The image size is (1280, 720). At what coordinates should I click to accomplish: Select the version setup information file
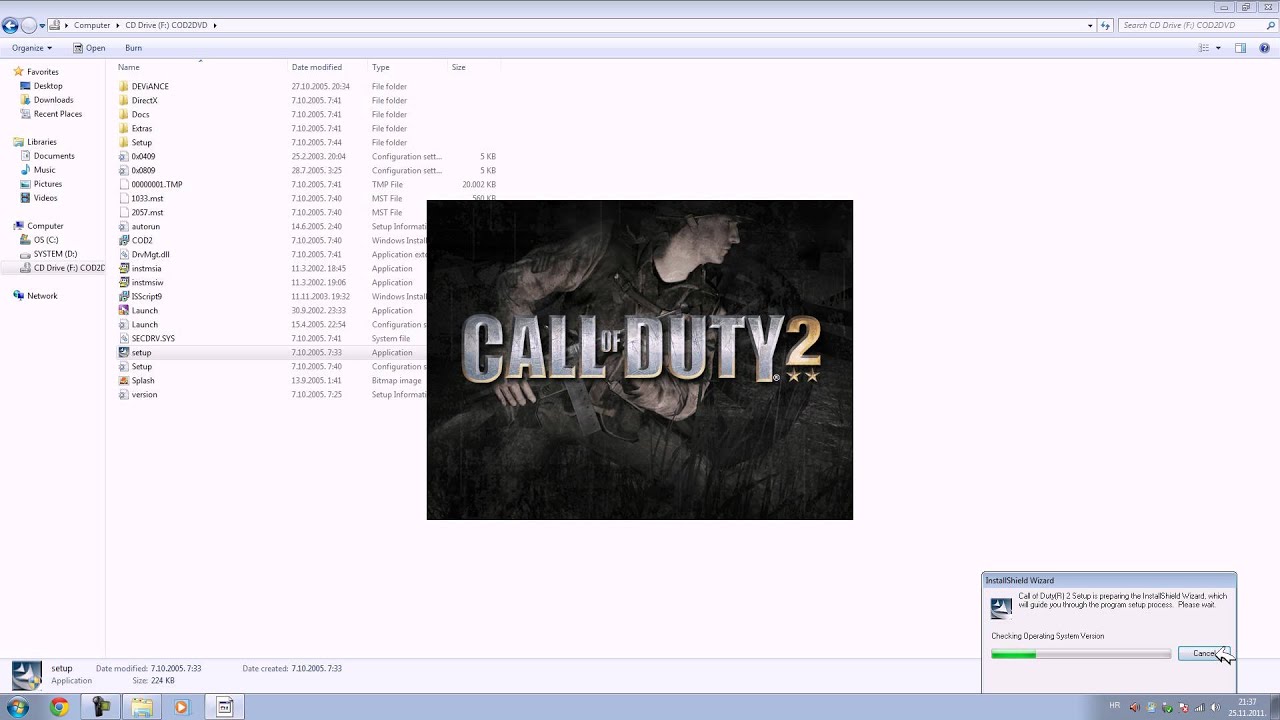pyautogui.click(x=144, y=394)
